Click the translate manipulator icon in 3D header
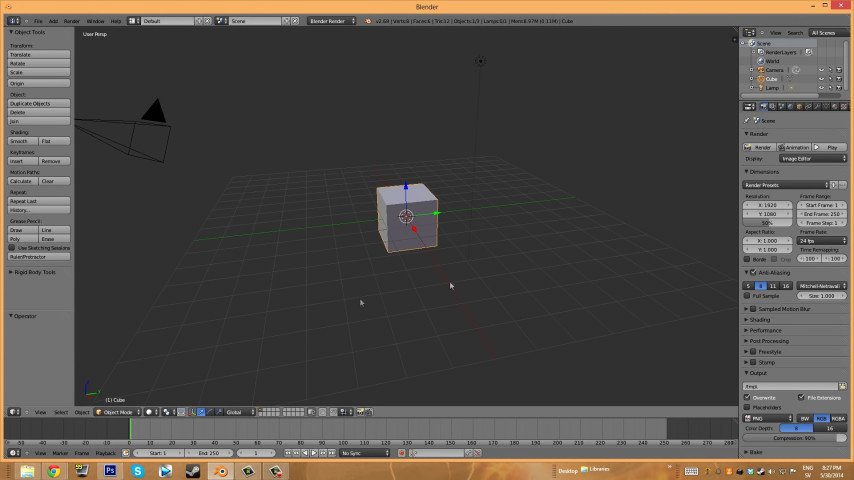Screen dimensions: 854x480 click(x=200, y=412)
